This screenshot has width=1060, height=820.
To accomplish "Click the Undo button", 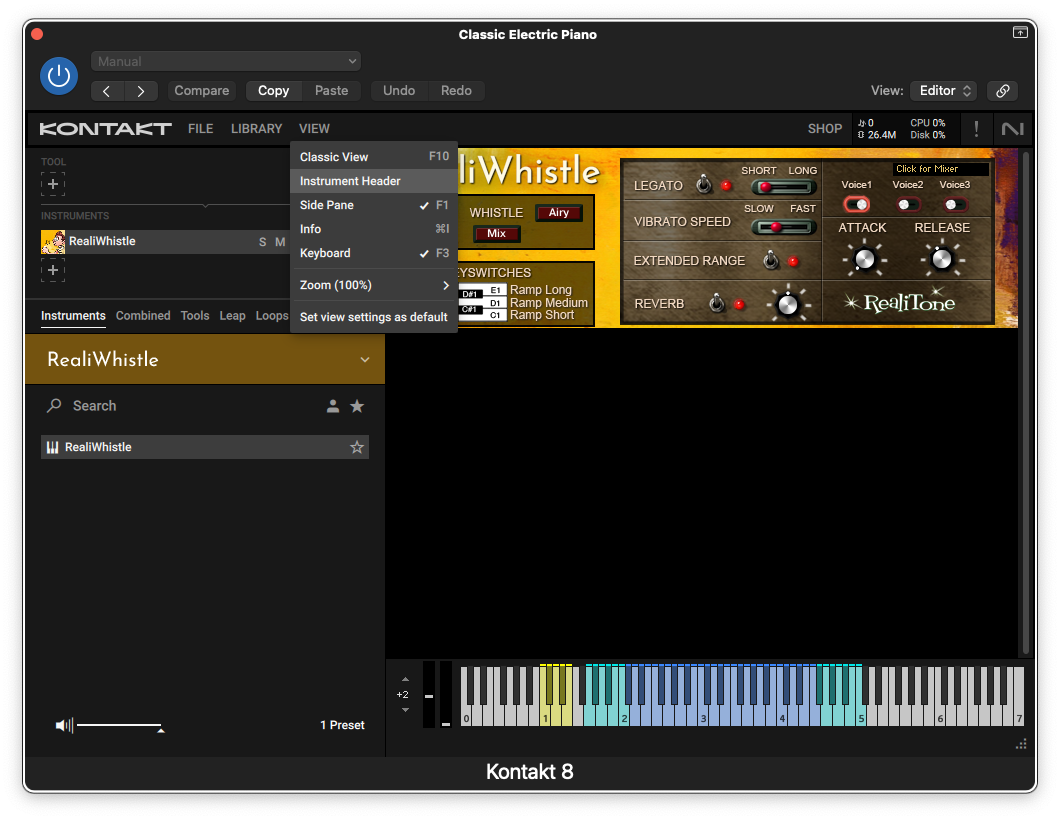I will pyautogui.click(x=399, y=91).
